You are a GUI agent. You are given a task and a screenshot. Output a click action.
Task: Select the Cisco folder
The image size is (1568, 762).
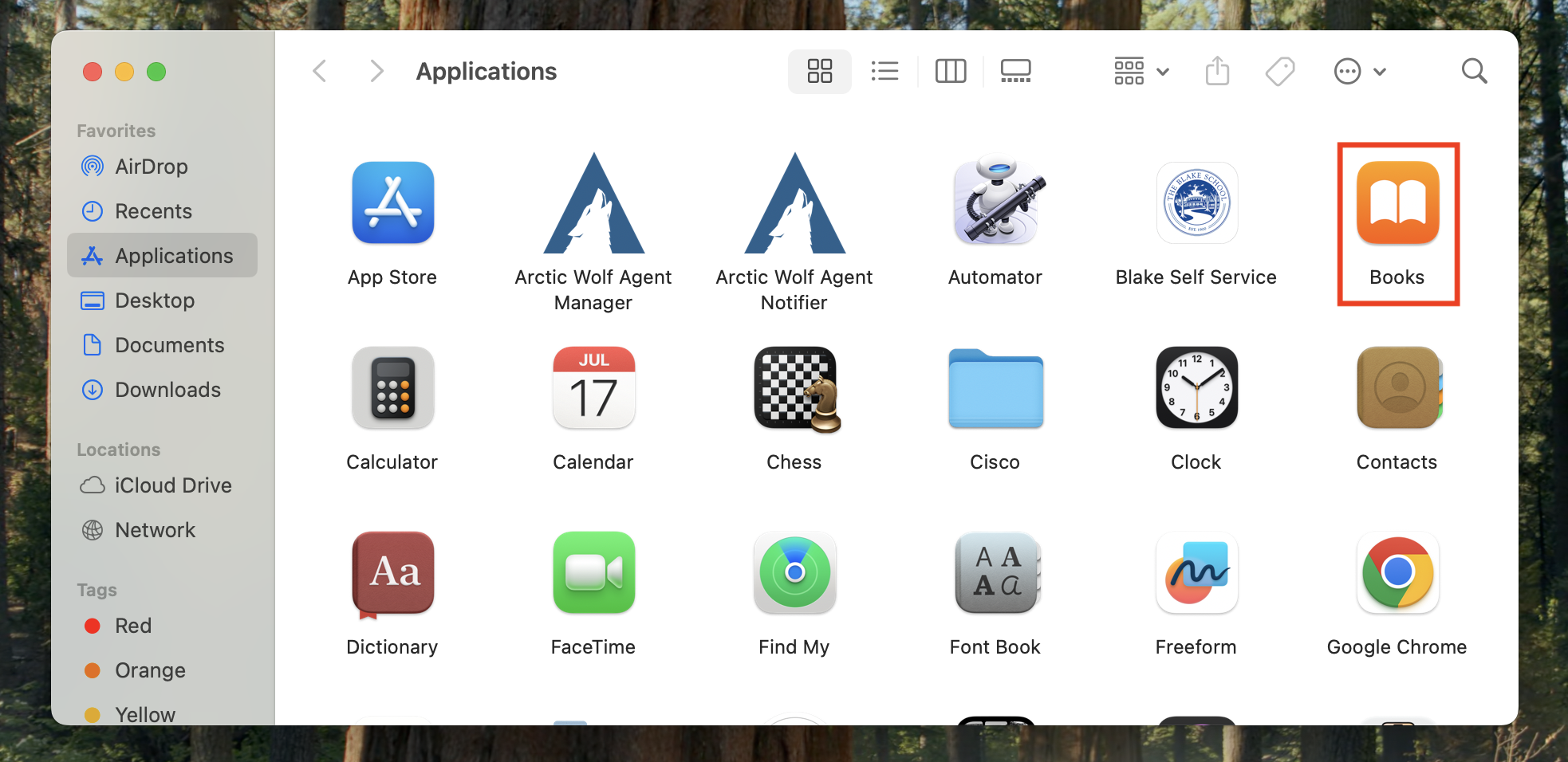[995, 388]
